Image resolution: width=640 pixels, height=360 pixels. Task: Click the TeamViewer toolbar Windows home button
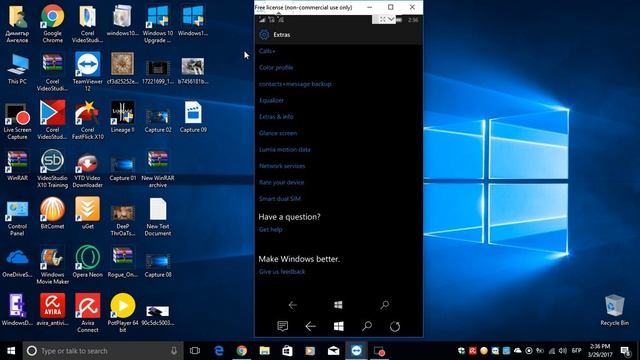click(338, 326)
